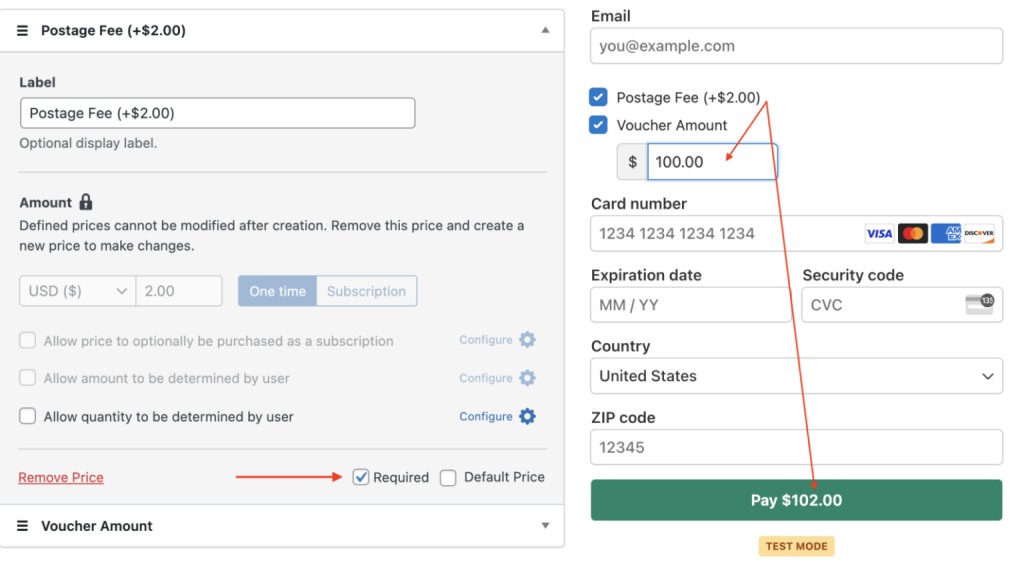Open the Country dropdown
1024x563 pixels.
796,376
